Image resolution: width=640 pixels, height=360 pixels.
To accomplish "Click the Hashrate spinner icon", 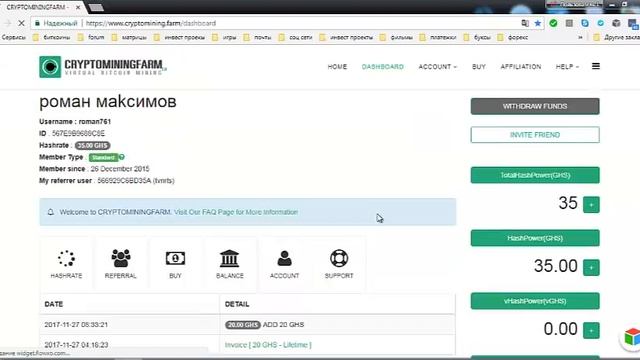I will click(66, 258).
